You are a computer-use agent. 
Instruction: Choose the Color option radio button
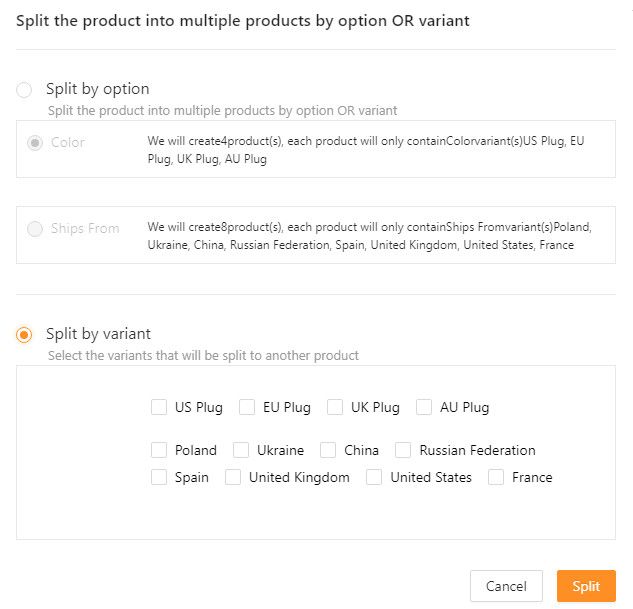click(36, 143)
